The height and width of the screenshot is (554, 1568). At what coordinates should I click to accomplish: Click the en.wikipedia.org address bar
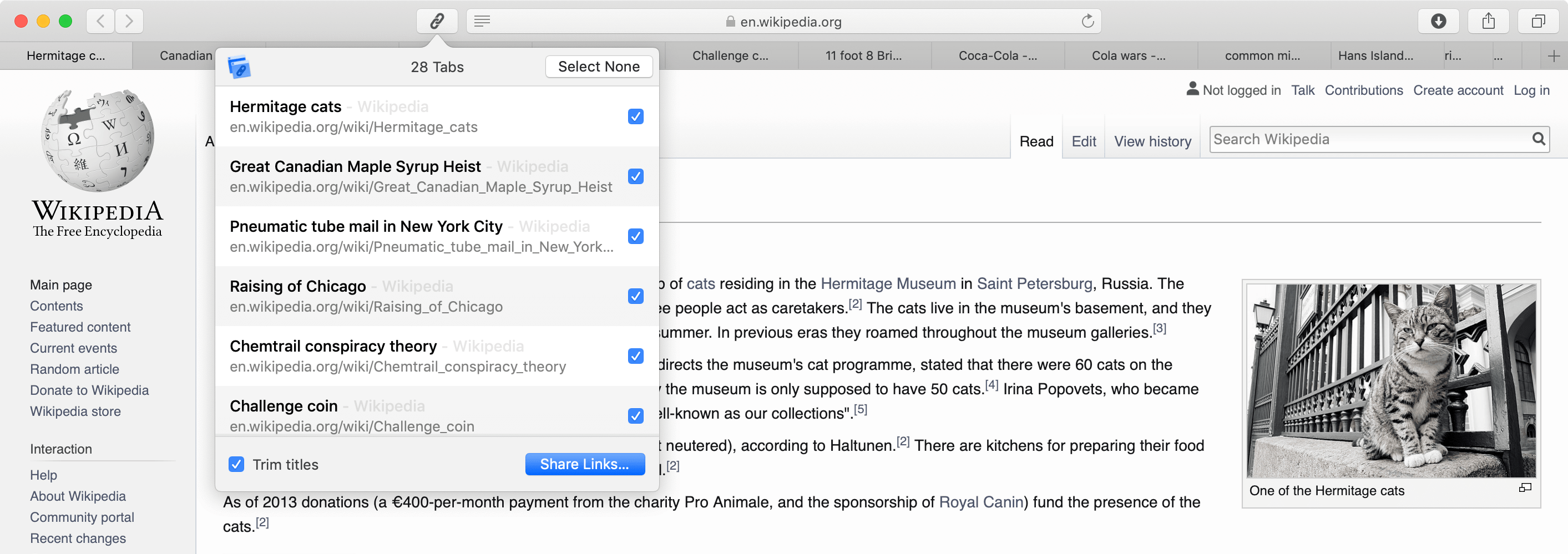(783, 21)
